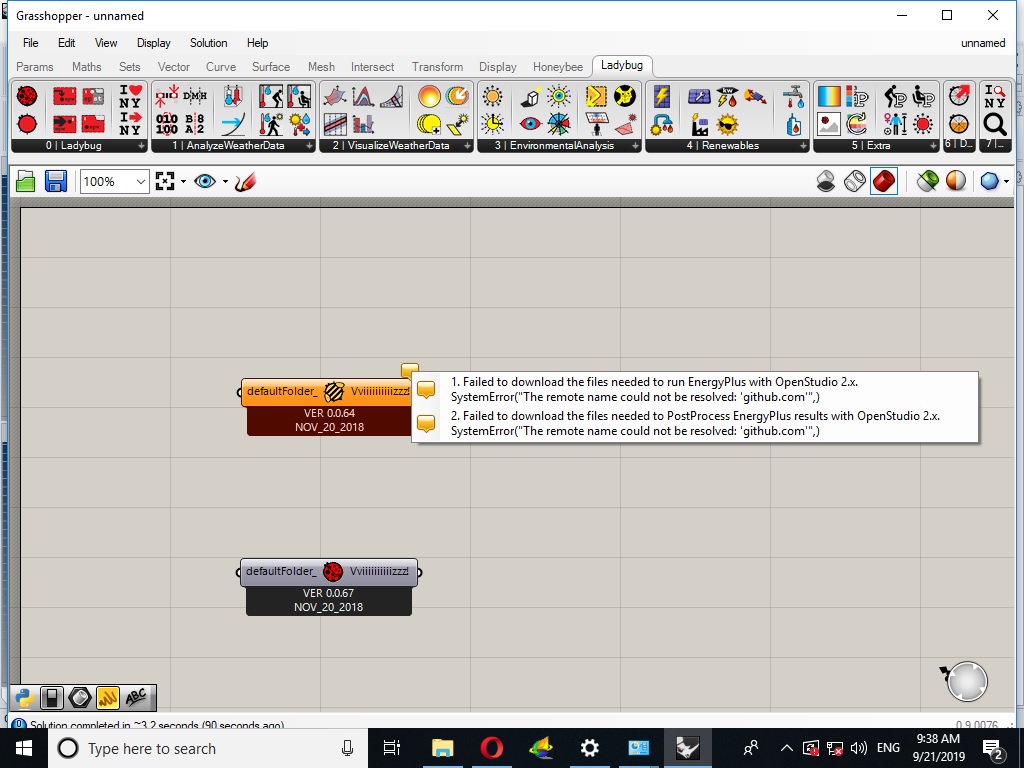Click the zoom extents icon in the canvas toolbar
1024x768 pixels.
pos(165,181)
